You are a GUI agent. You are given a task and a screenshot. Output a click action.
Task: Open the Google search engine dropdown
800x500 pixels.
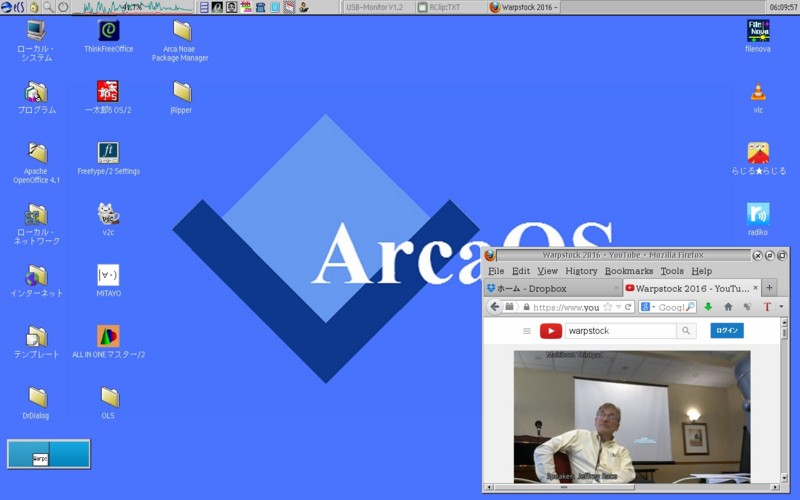(x=647, y=307)
